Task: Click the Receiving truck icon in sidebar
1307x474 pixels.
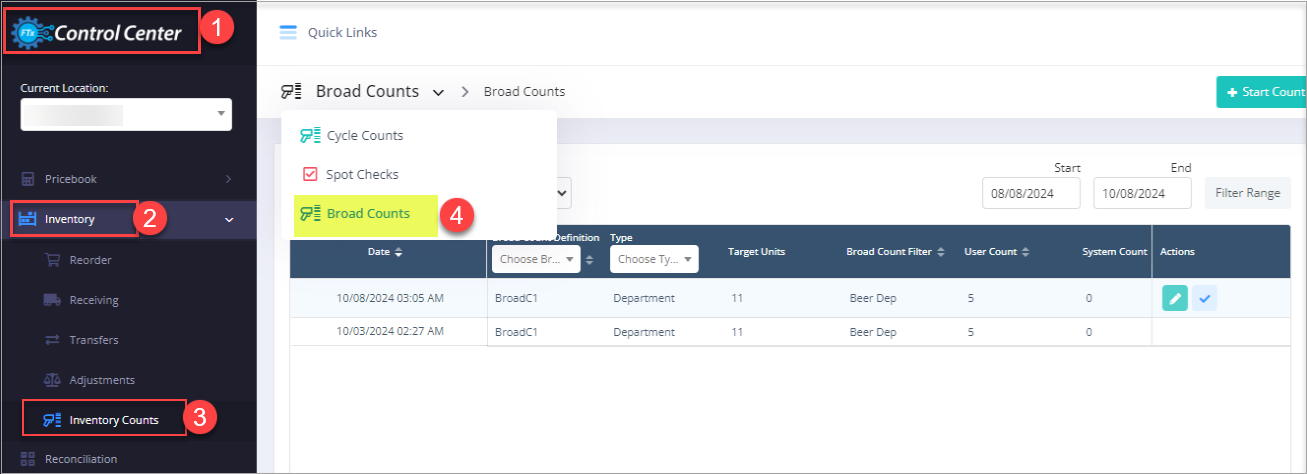Action: click(x=53, y=300)
